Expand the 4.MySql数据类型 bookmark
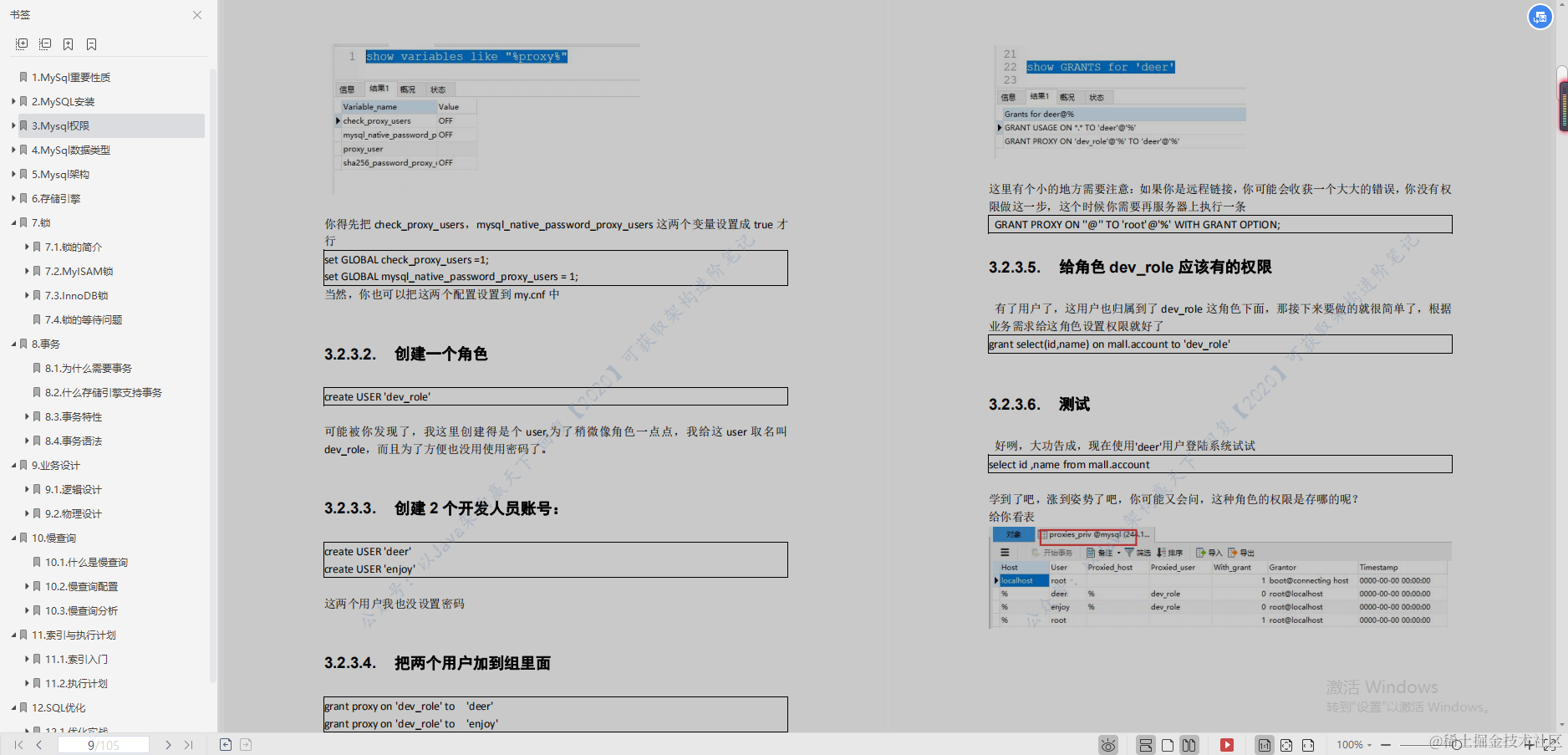 coord(13,150)
